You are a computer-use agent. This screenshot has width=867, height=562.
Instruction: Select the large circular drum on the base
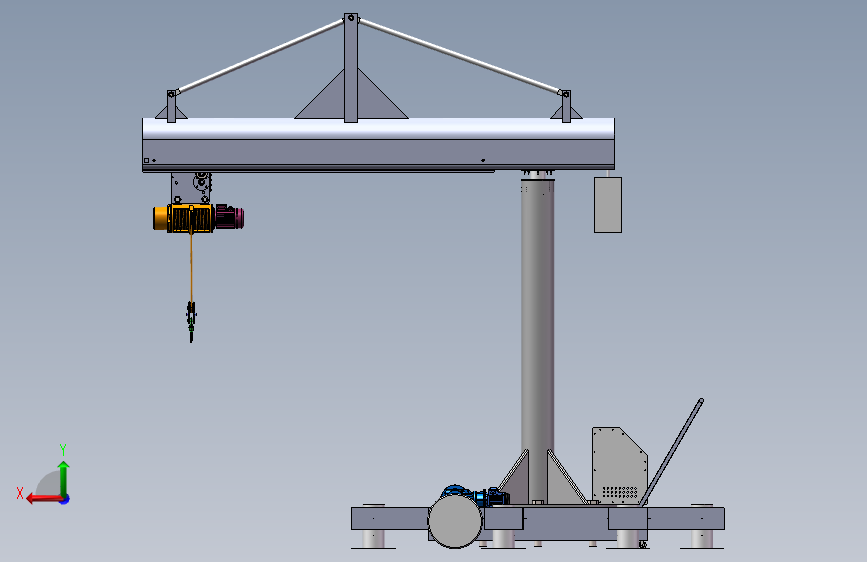[x=455, y=522]
